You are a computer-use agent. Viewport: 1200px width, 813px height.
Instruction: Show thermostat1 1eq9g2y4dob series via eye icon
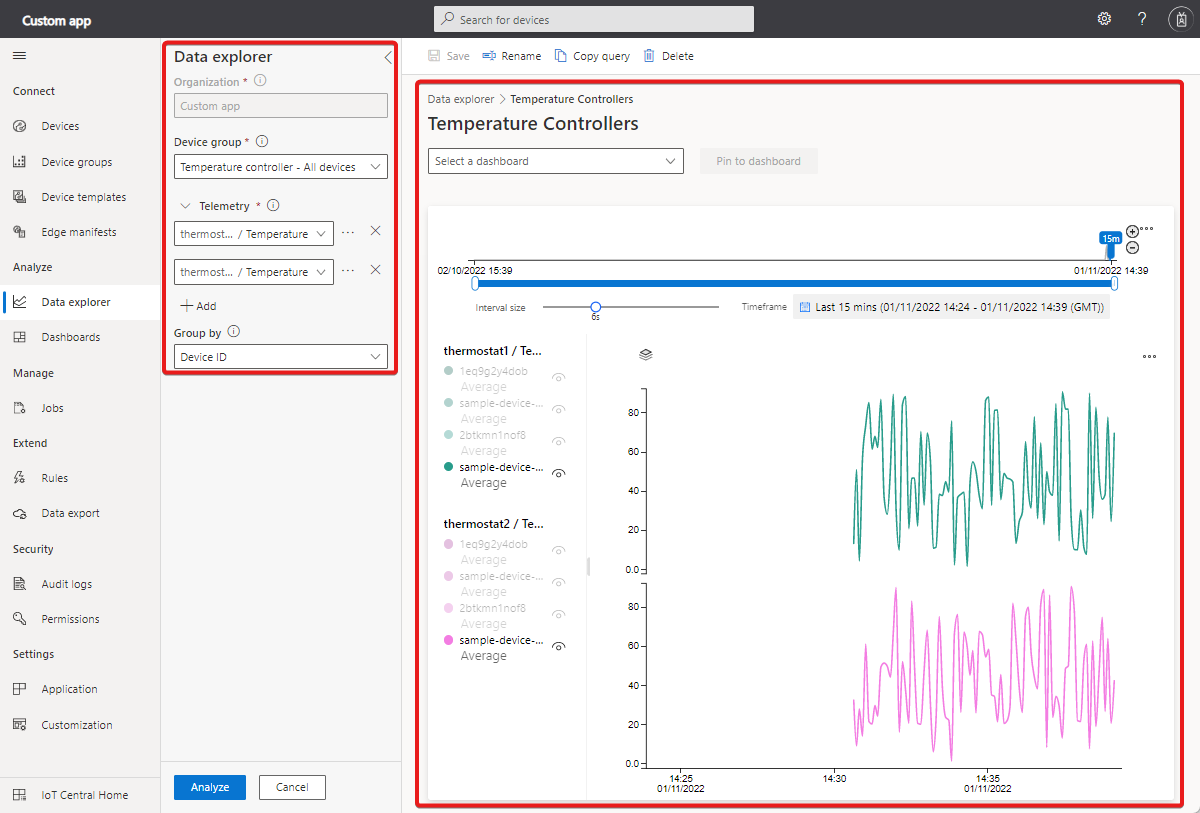(x=559, y=377)
